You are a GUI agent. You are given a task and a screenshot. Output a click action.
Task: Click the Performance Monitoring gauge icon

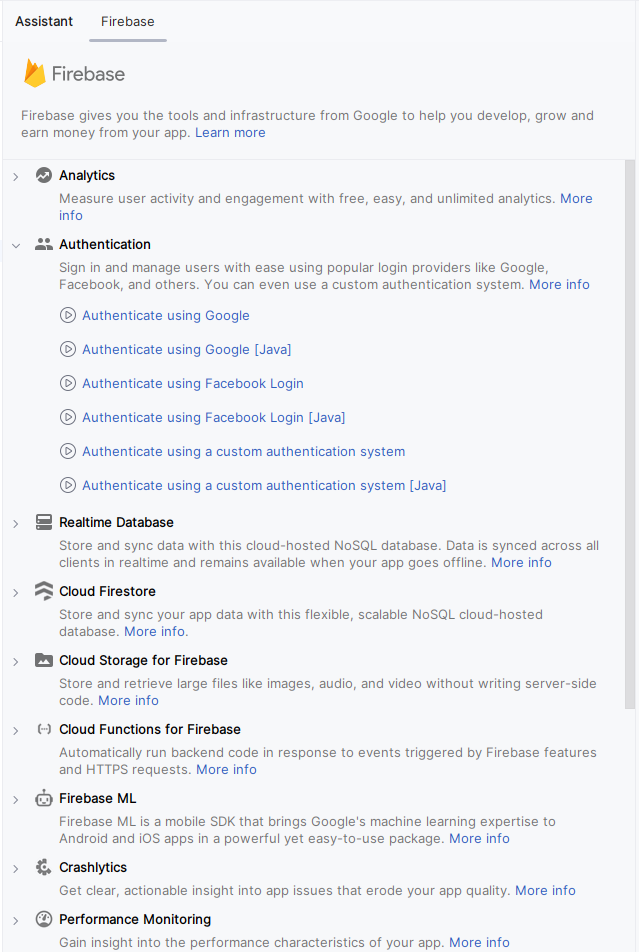point(43,919)
